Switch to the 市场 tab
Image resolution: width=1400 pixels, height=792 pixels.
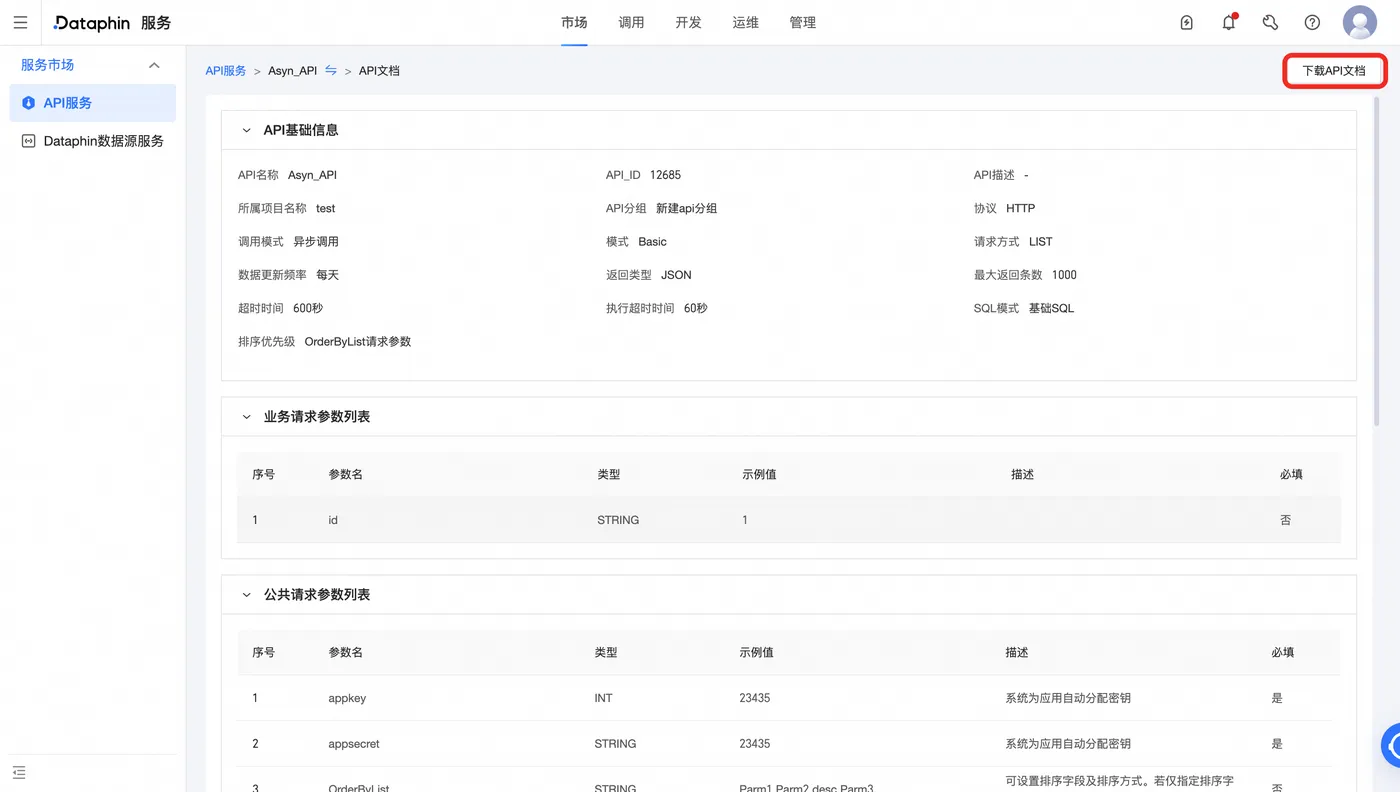(574, 22)
